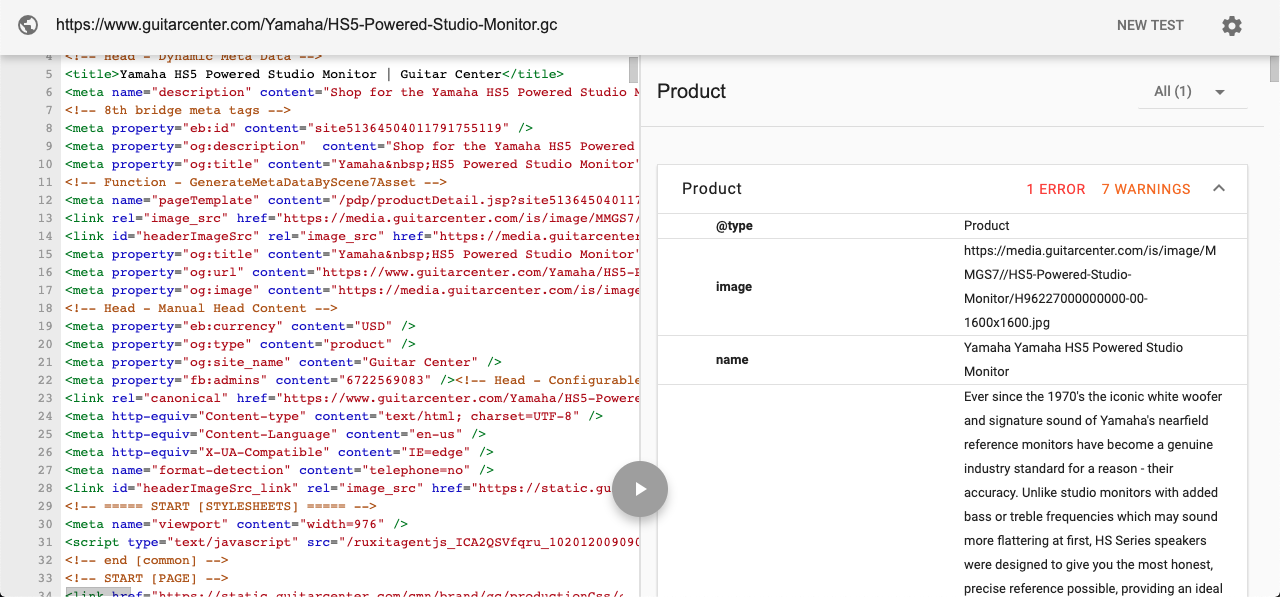The image size is (1280, 597).
Task: Run the test with the play button
Action: click(640, 489)
